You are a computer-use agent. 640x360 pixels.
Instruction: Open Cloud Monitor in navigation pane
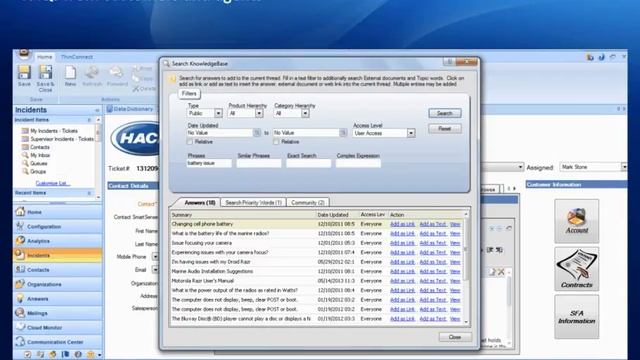[x=58, y=327]
